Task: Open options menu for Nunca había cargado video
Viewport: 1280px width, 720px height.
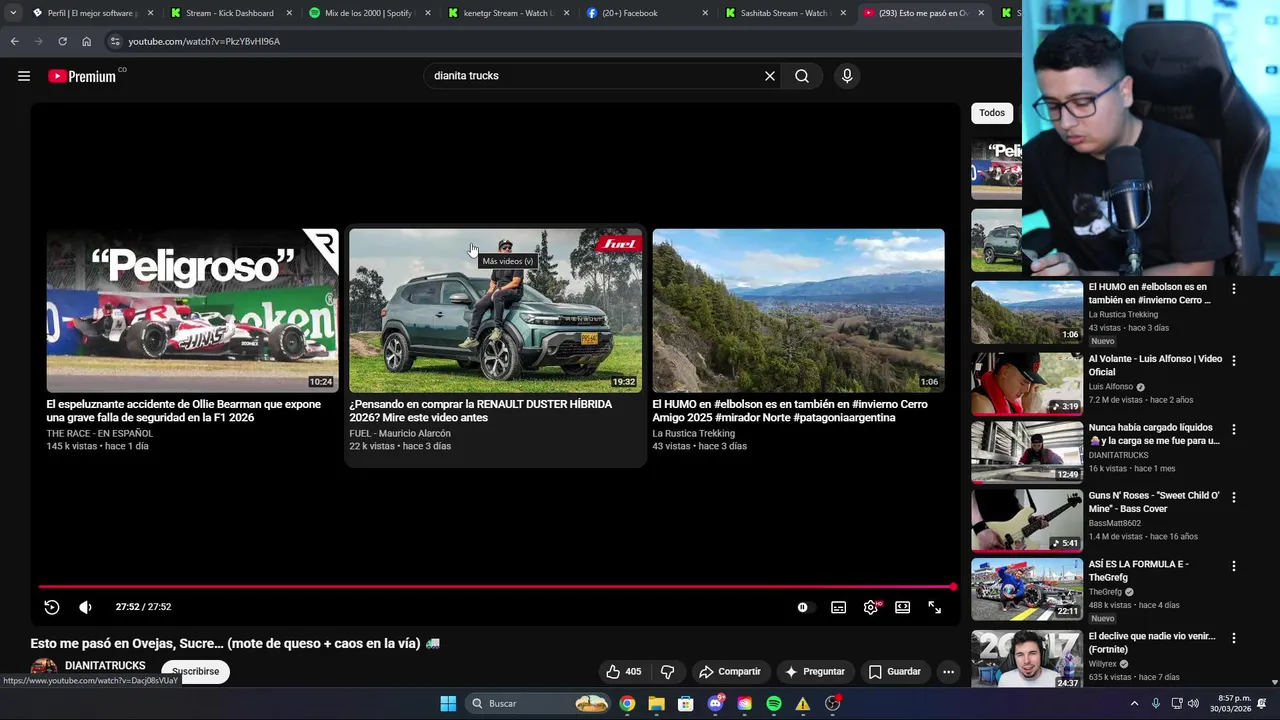Action: click(1233, 429)
